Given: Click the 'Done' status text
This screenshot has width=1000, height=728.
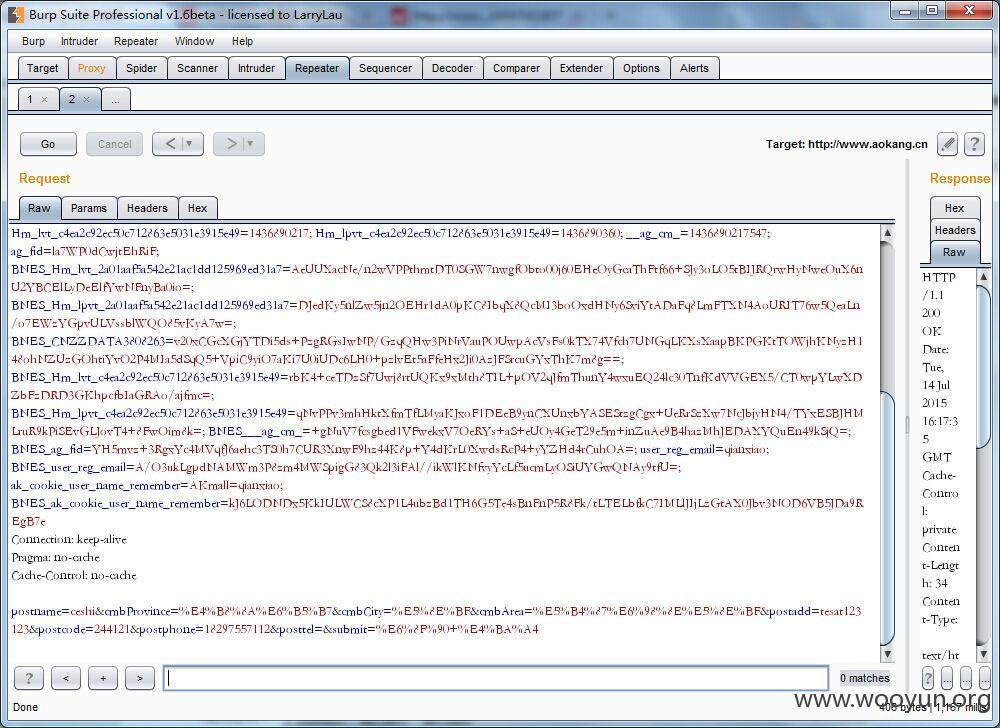Looking at the screenshot, I should tap(26, 707).
